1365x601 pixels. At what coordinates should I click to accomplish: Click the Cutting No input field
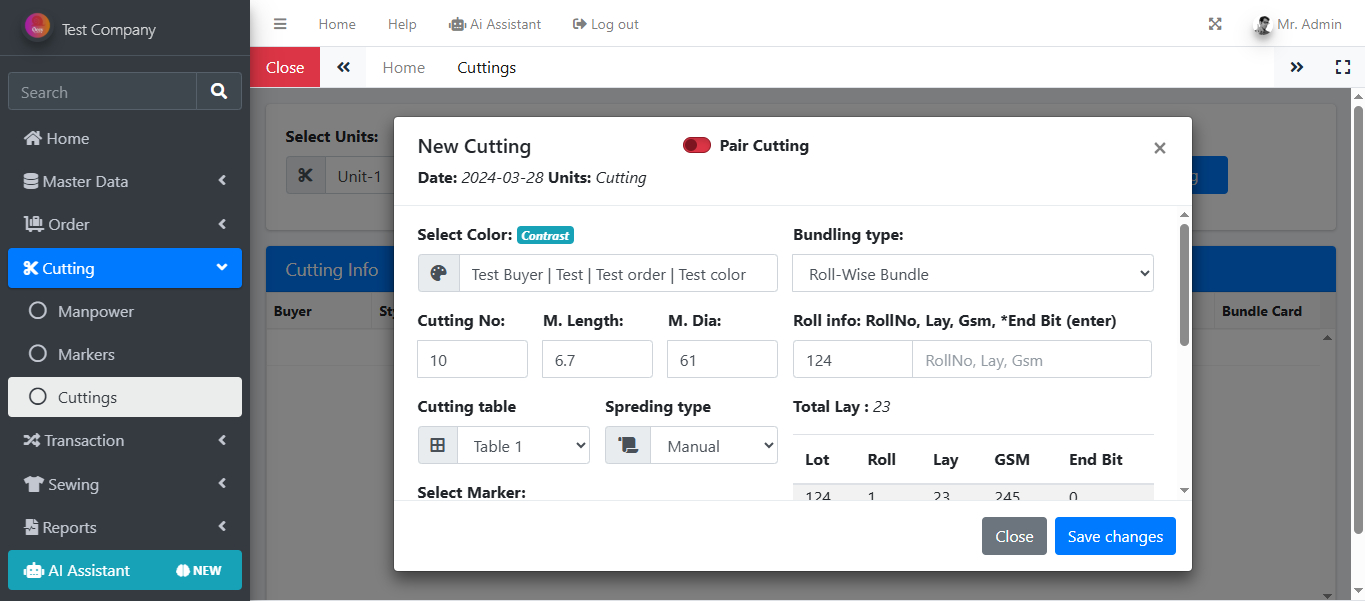tap(472, 359)
